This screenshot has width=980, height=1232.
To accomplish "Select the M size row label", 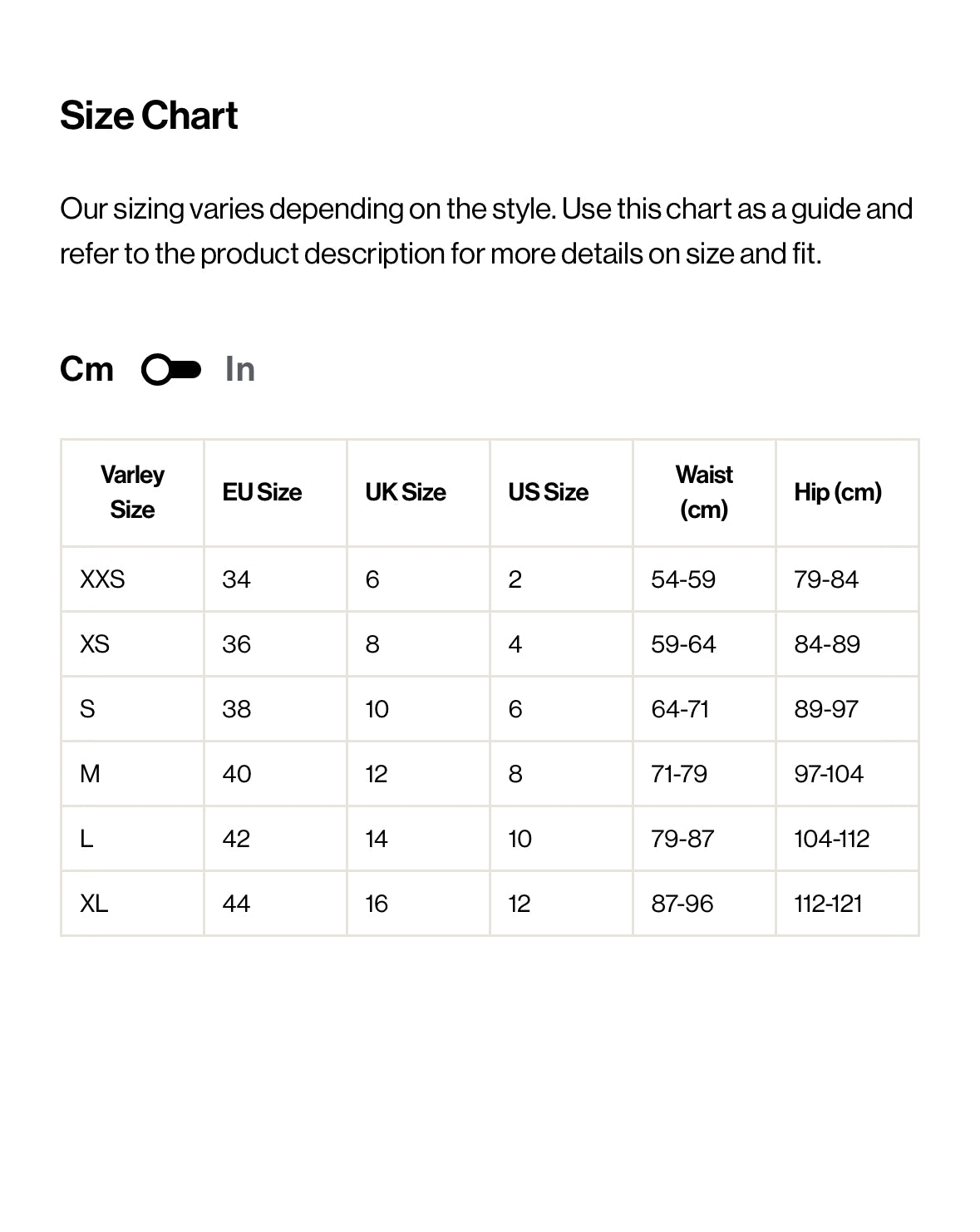I will 90,774.
